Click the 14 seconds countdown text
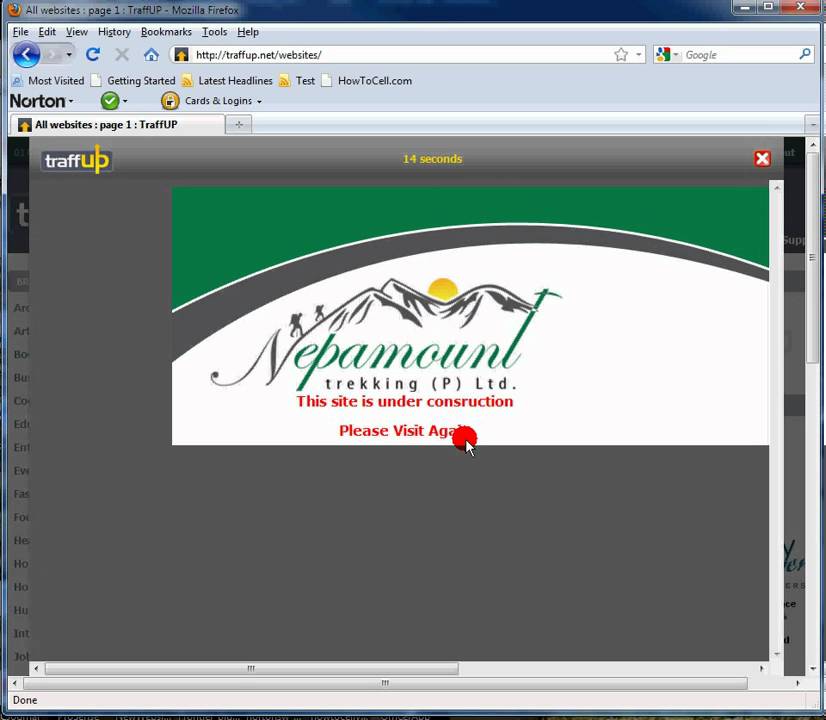Viewport: 826px width, 720px height. pyautogui.click(x=432, y=159)
